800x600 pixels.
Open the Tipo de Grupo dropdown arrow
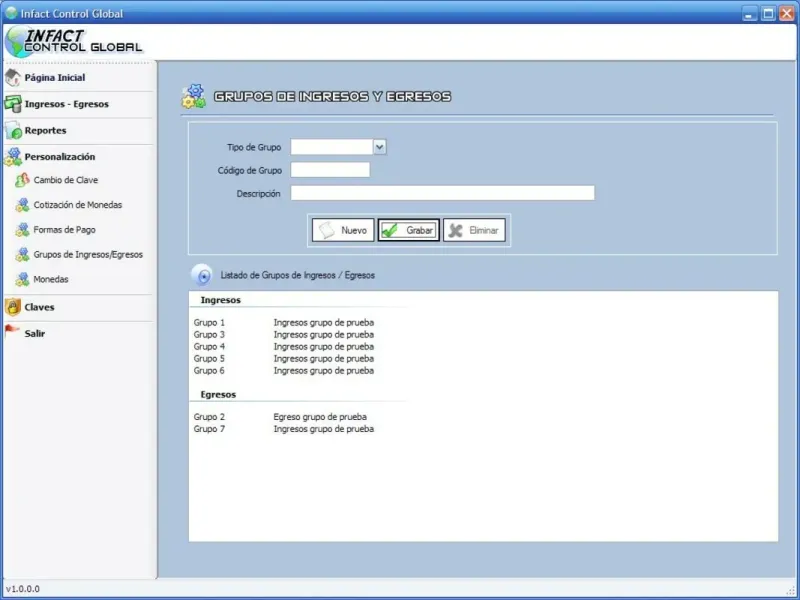pyautogui.click(x=379, y=147)
